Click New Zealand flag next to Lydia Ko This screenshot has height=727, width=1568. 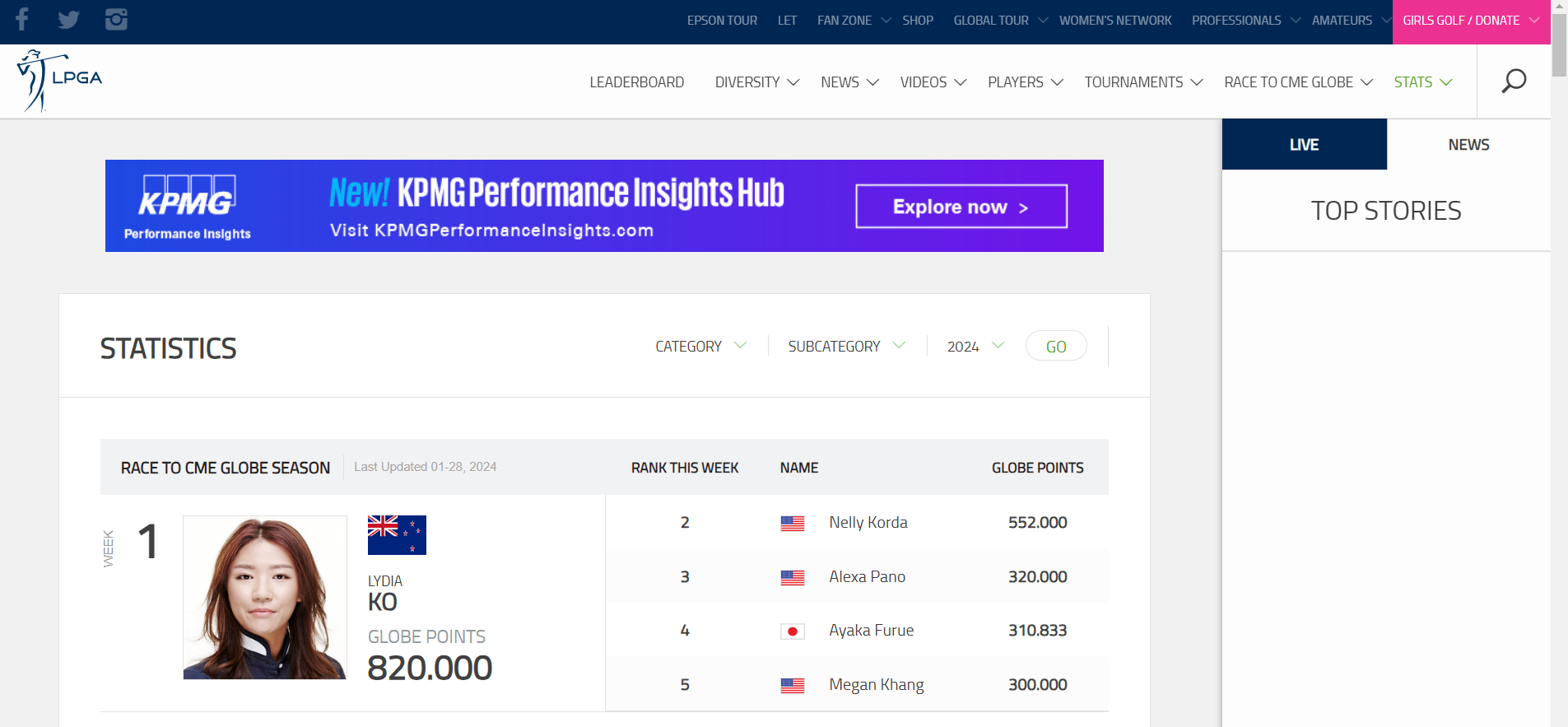(x=397, y=535)
